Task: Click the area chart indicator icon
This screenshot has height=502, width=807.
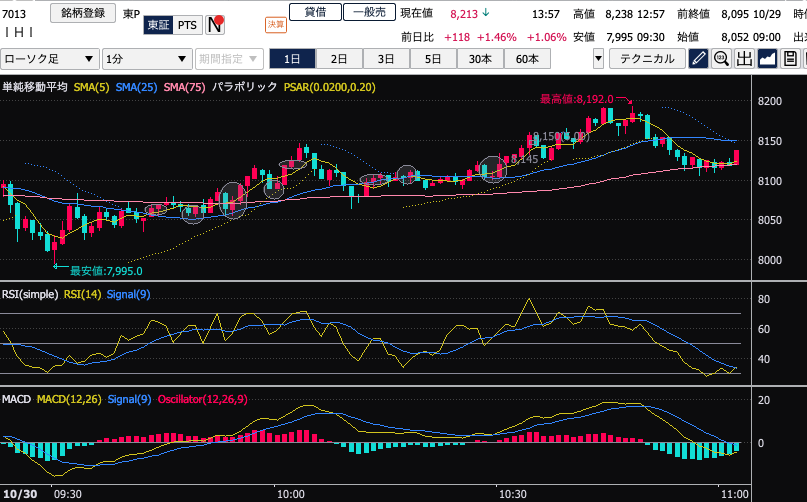Action: [768, 59]
